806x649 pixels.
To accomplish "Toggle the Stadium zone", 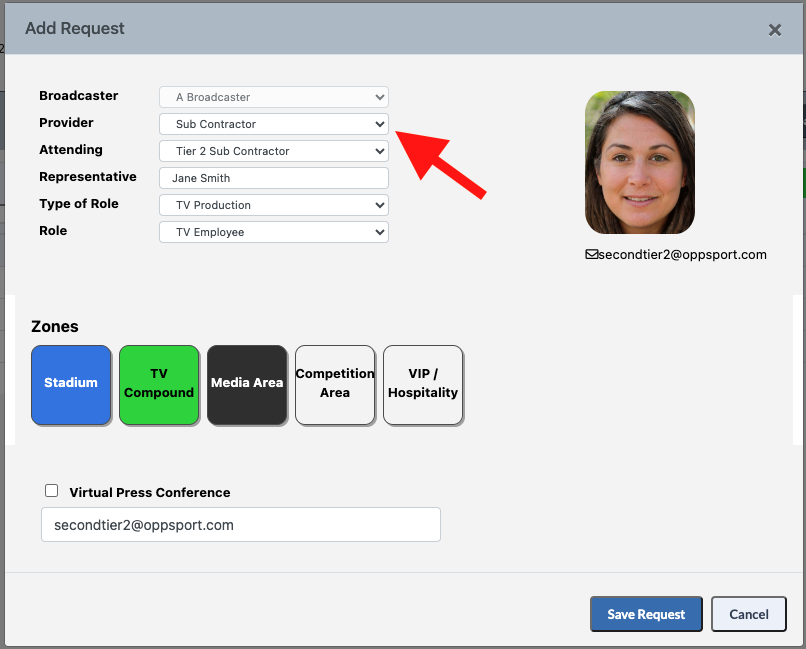I will coord(71,385).
